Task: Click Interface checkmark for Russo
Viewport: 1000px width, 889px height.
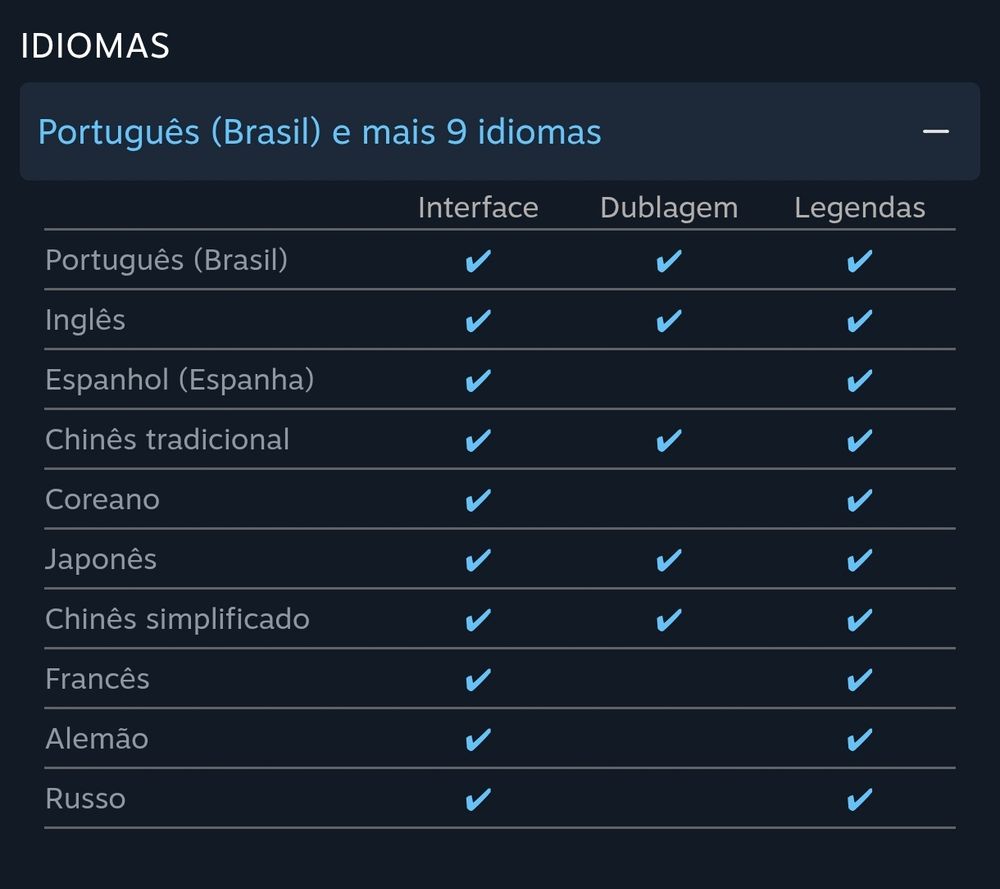Action: 478,799
